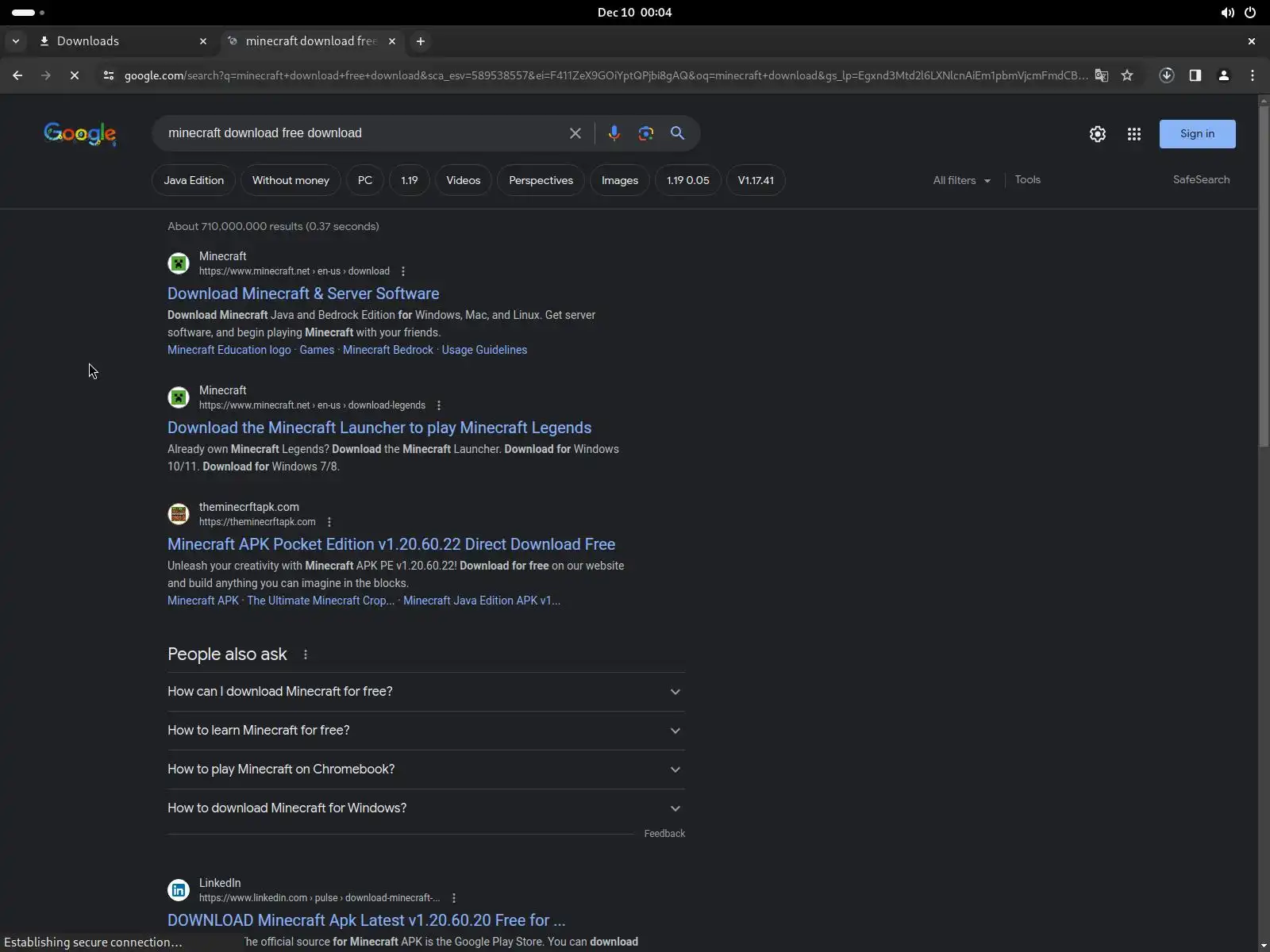Open the tab search dropdown
The image size is (1270, 952).
tap(16, 41)
